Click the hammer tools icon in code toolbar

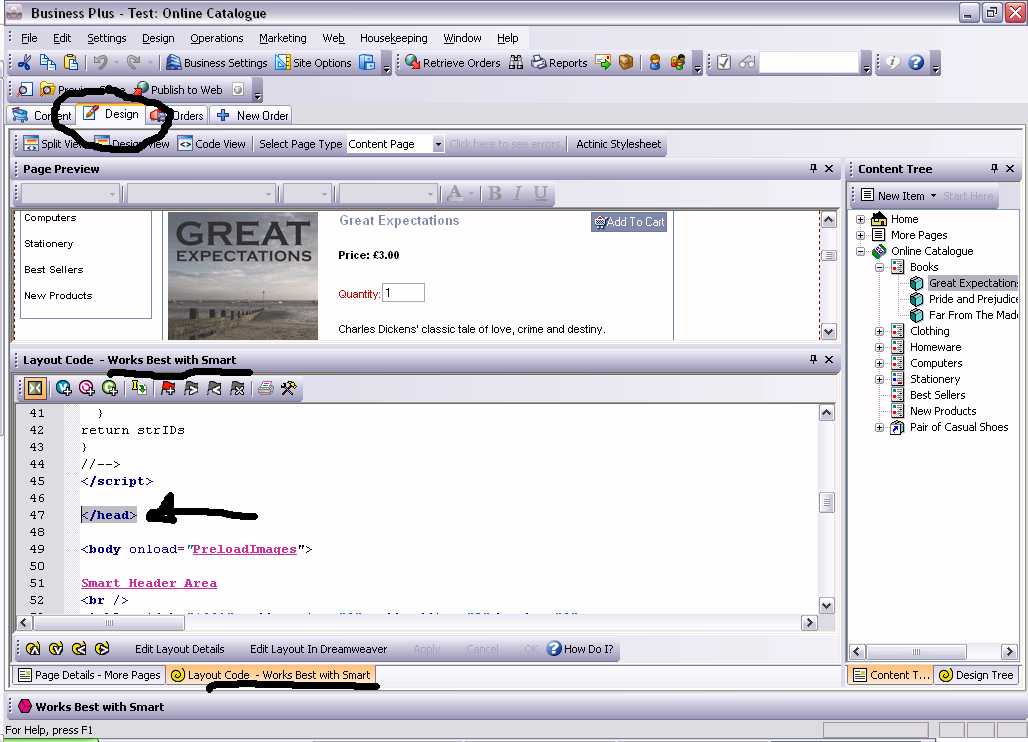[x=289, y=388]
